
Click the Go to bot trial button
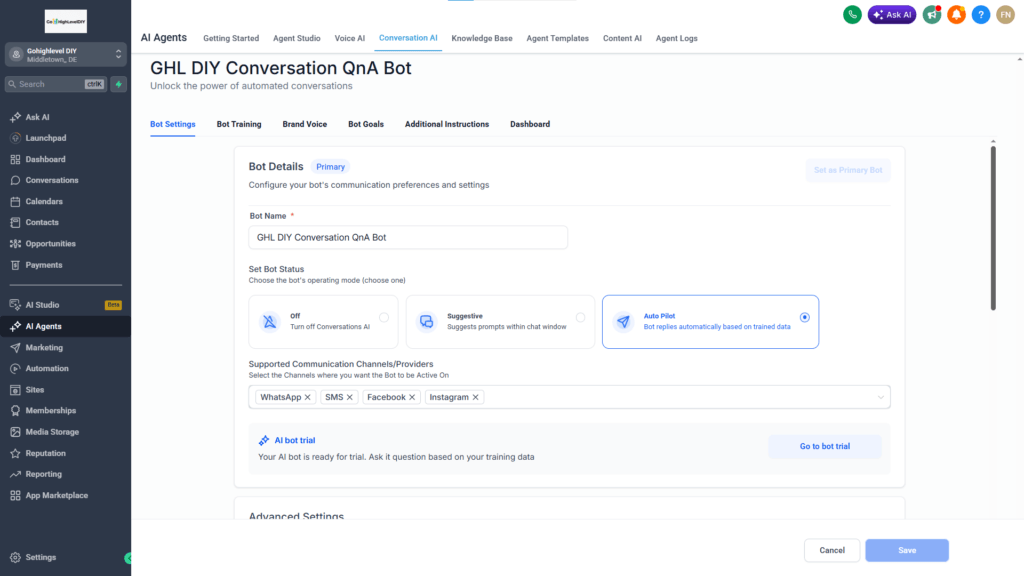pyautogui.click(x=825, y=447)
